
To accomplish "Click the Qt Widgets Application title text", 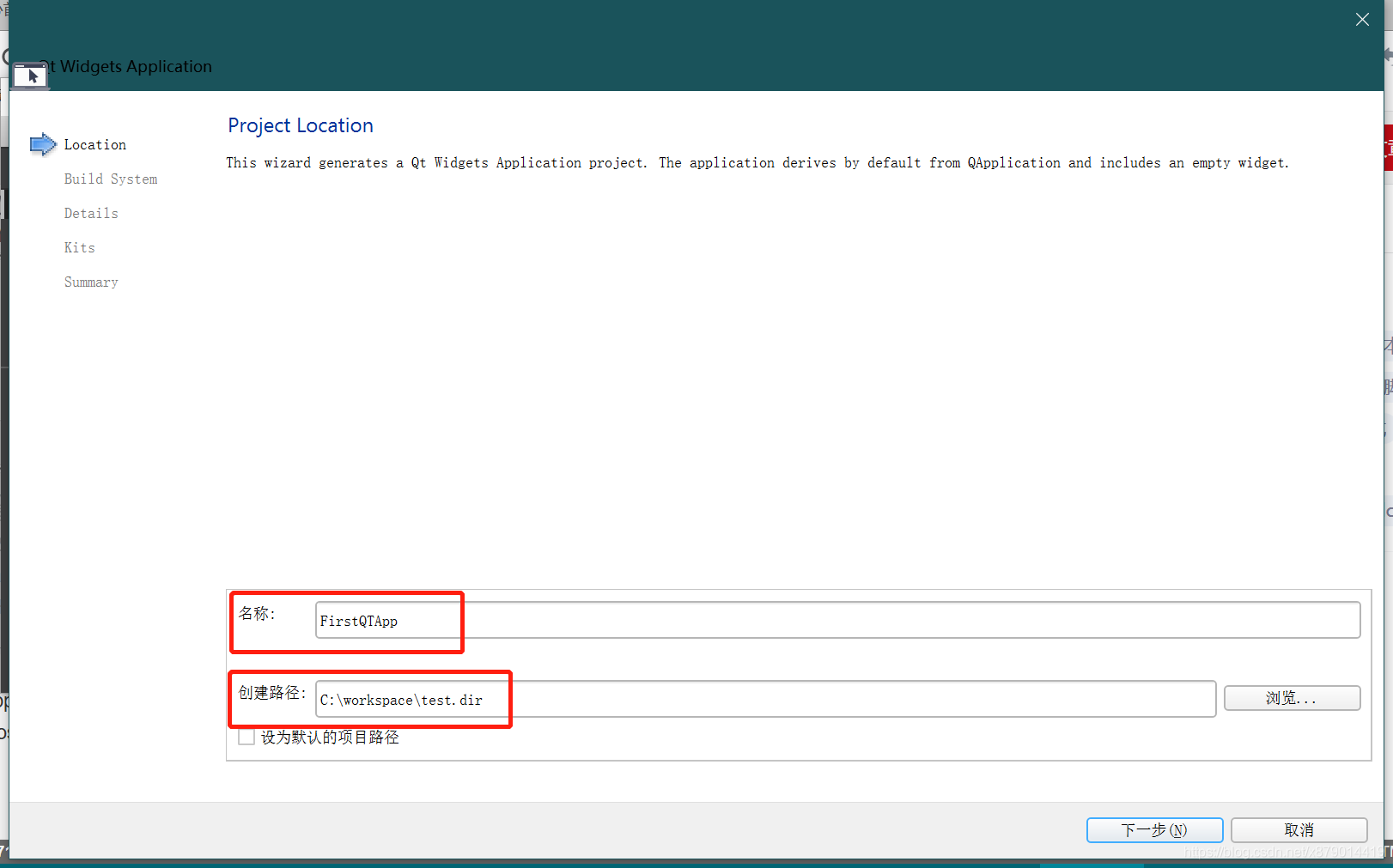I will (x=125, y=66).
